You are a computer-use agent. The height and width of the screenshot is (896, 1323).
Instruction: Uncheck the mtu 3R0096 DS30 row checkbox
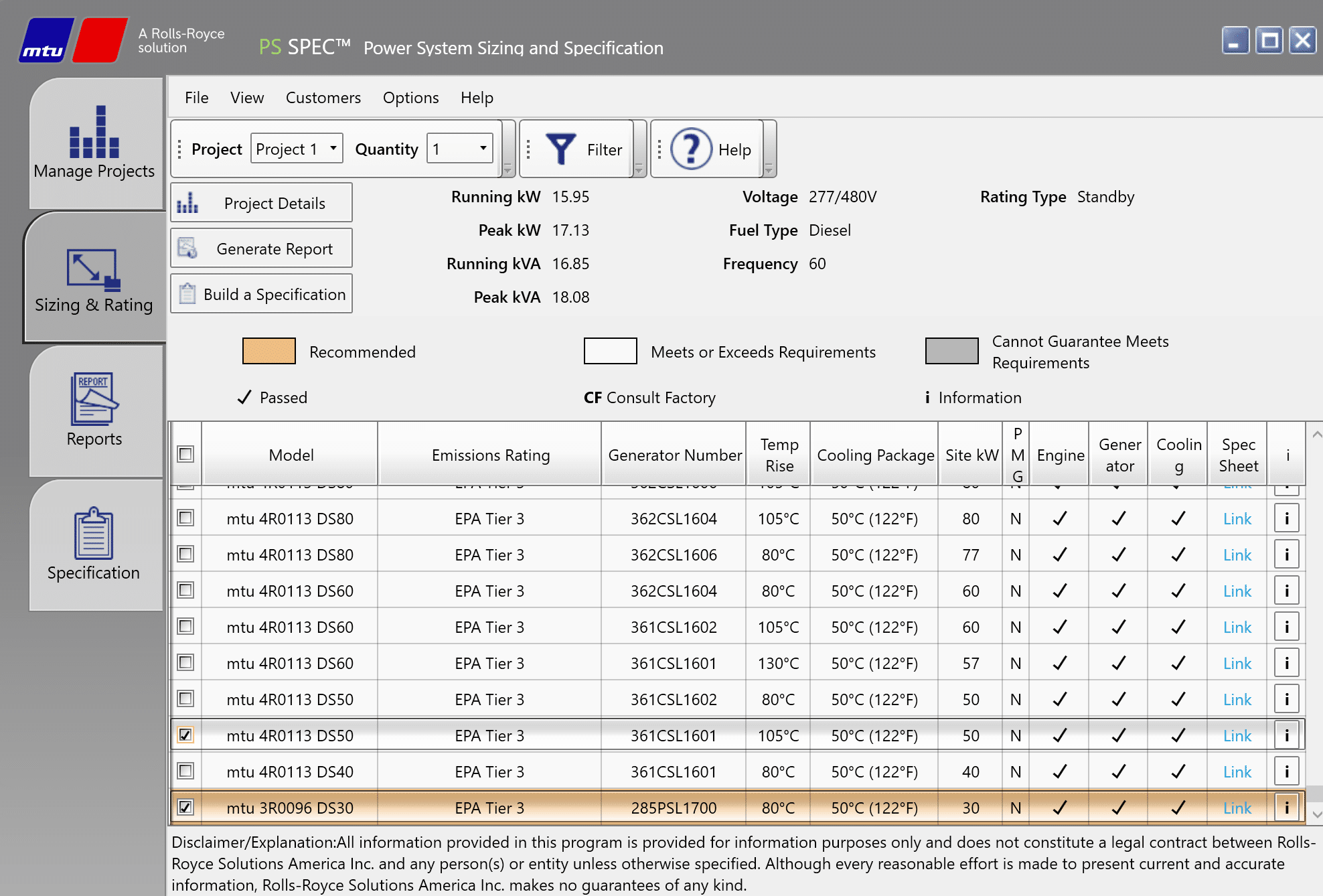pos(185,807)
